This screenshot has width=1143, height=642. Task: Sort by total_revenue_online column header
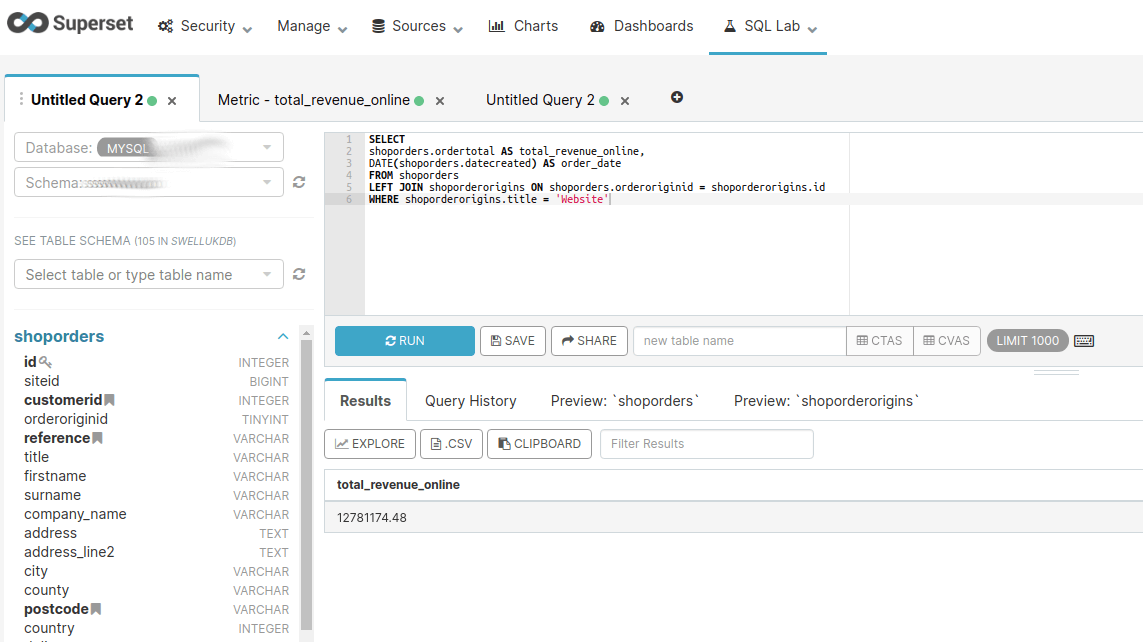(x=398, y=485)
